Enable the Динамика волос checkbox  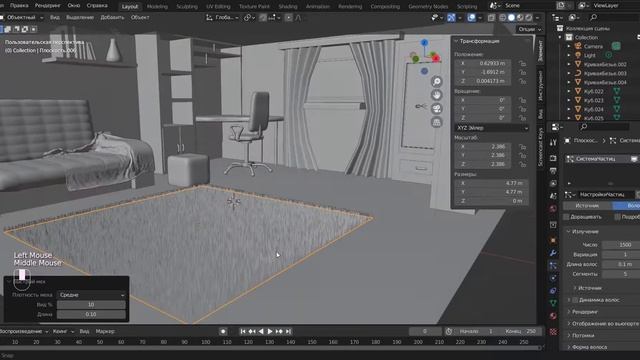(x=575, y=300)
